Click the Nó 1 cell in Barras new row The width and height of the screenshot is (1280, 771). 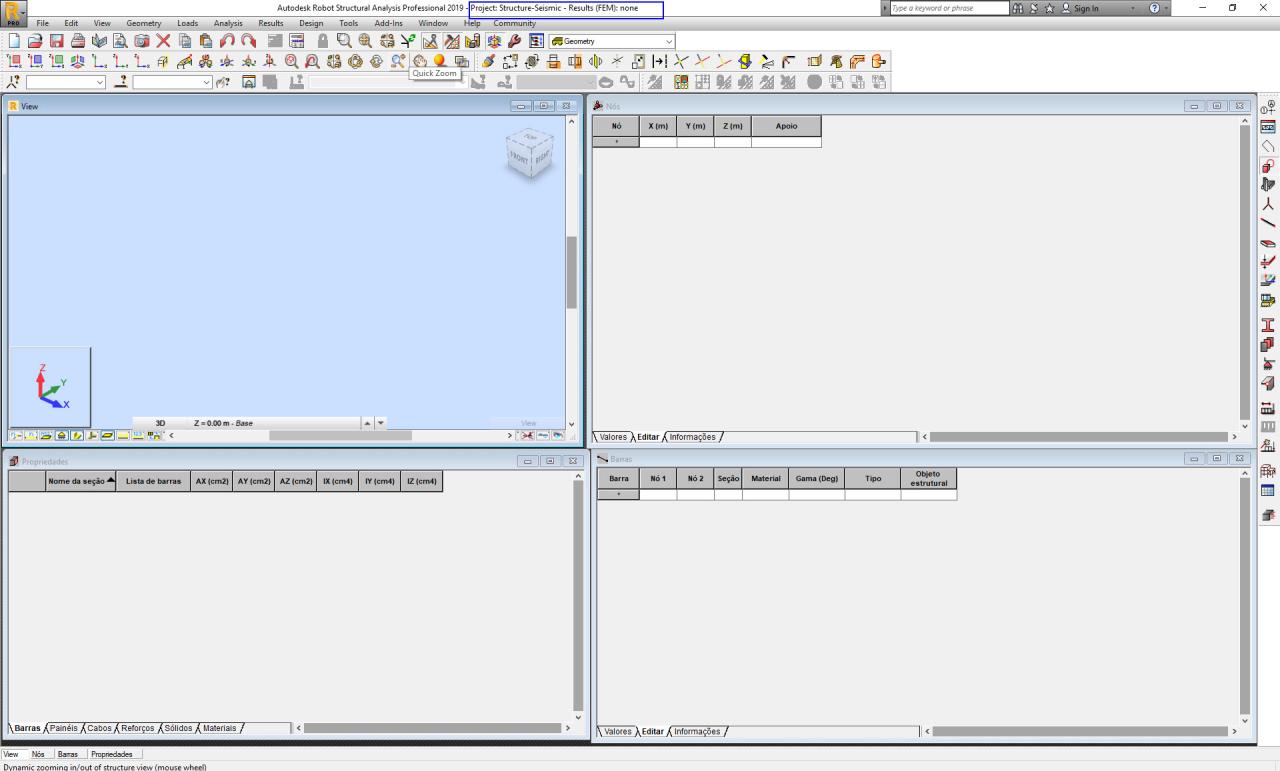tap(658, 495)
